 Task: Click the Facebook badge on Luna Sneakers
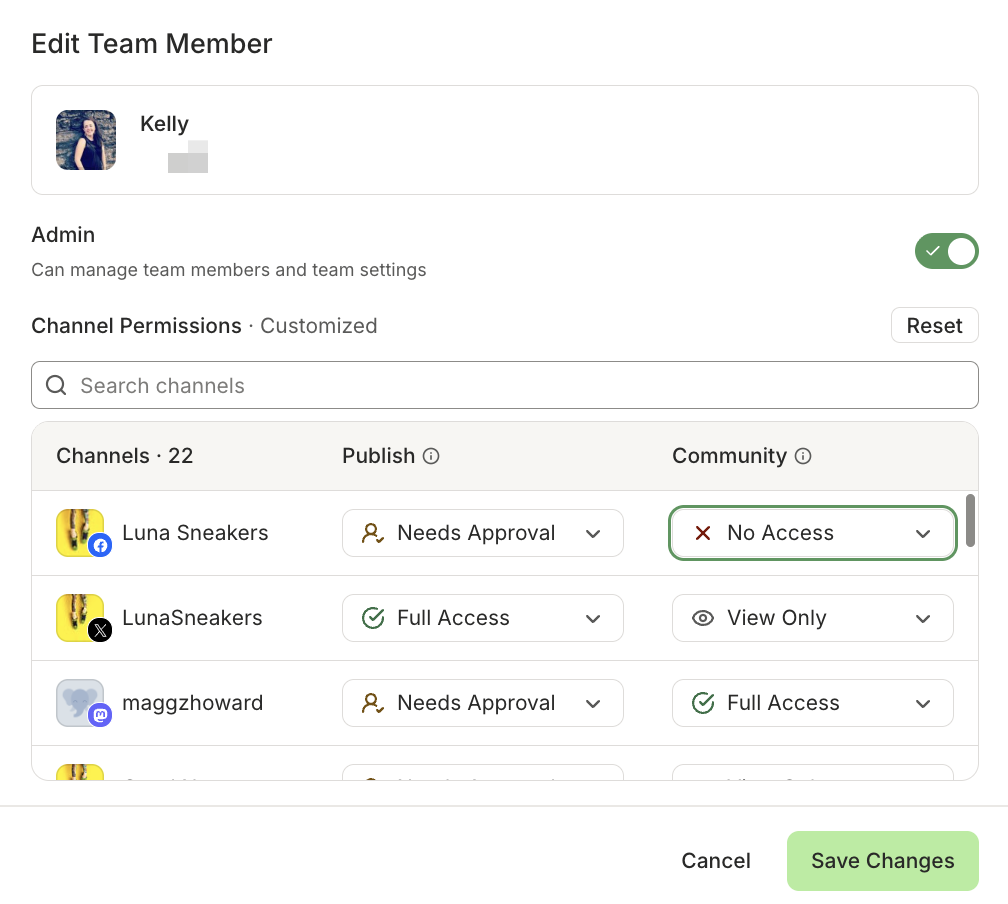click(x=100, y=546)
